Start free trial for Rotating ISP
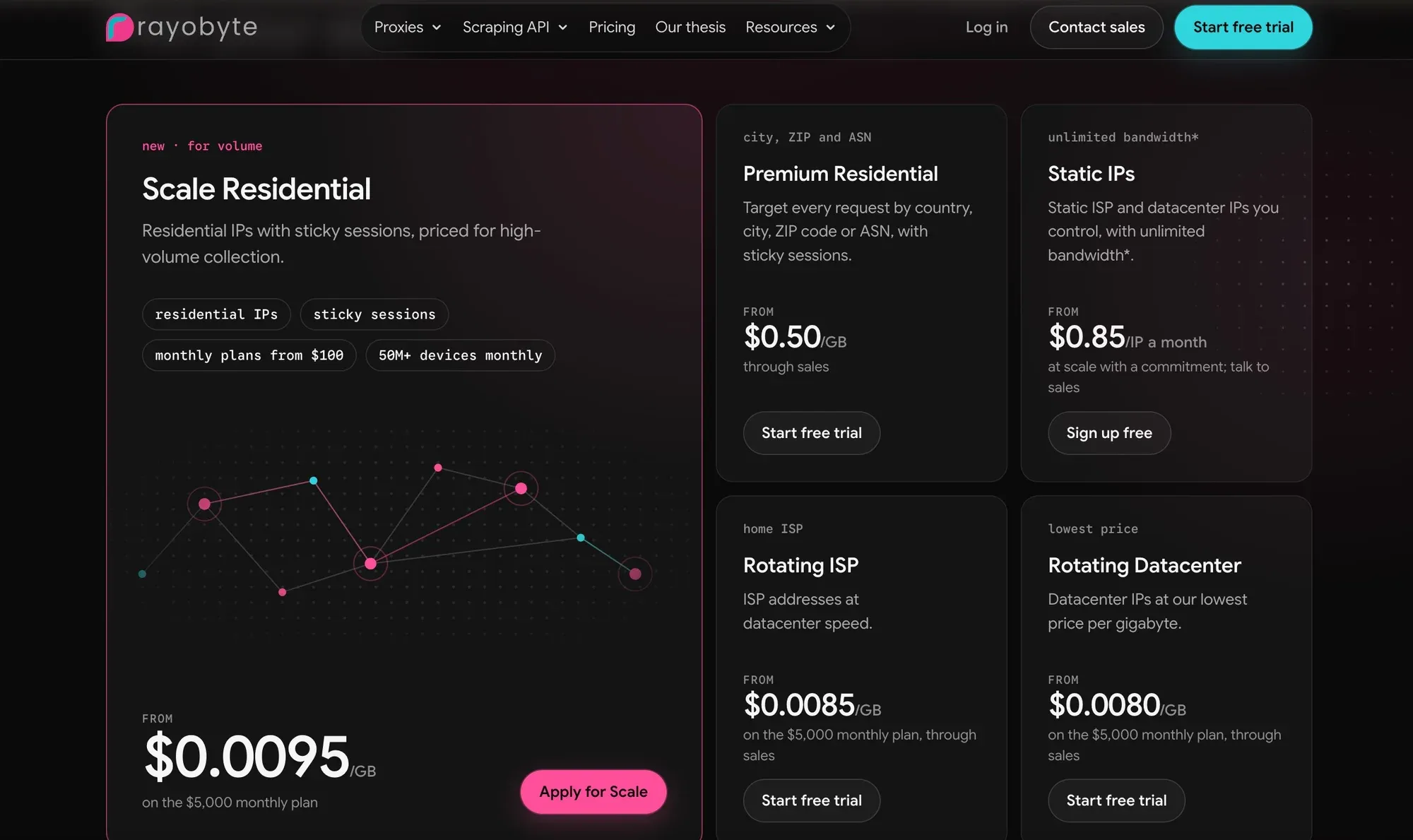 point(812,800)
